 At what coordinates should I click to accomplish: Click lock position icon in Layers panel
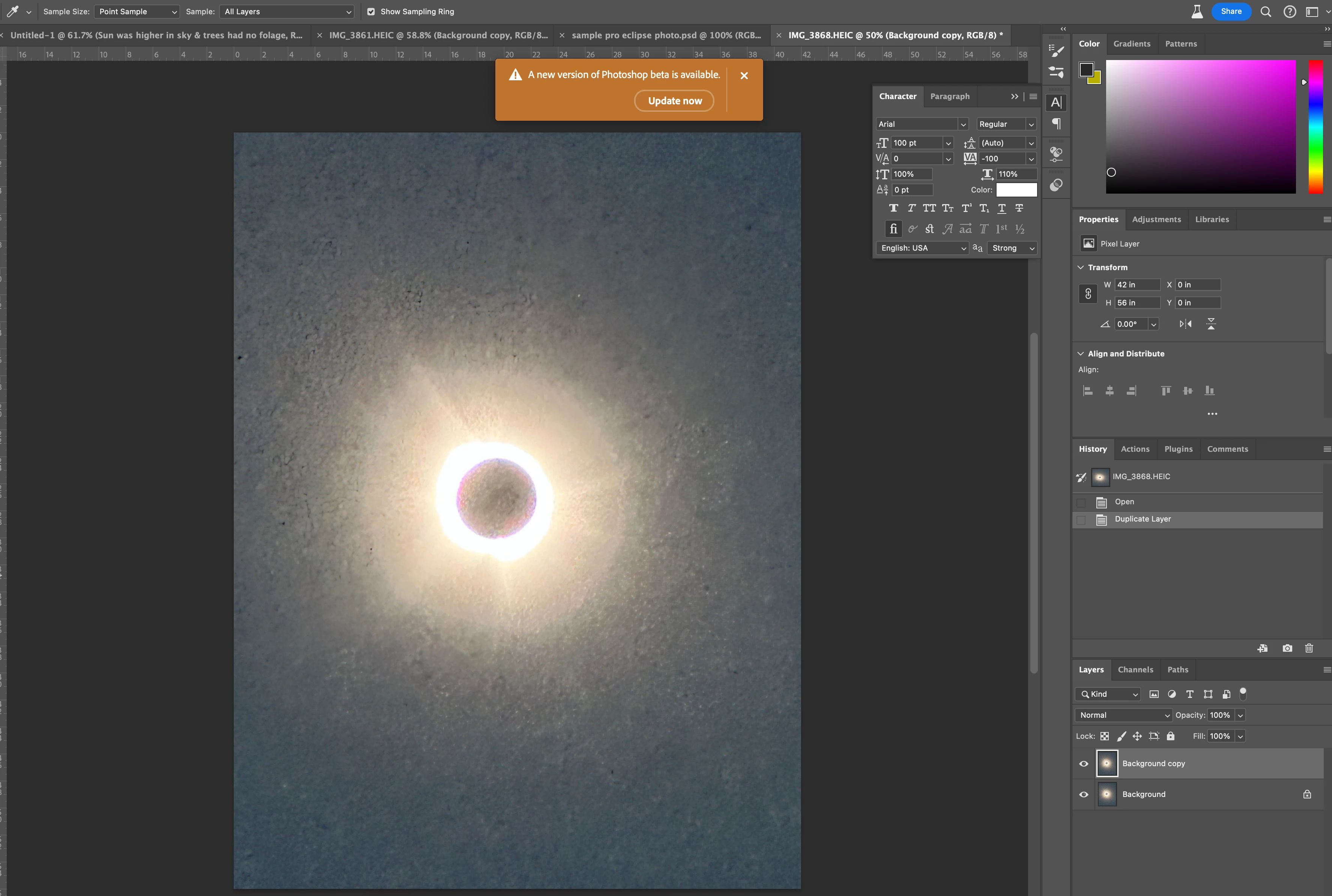point(1137,736)
